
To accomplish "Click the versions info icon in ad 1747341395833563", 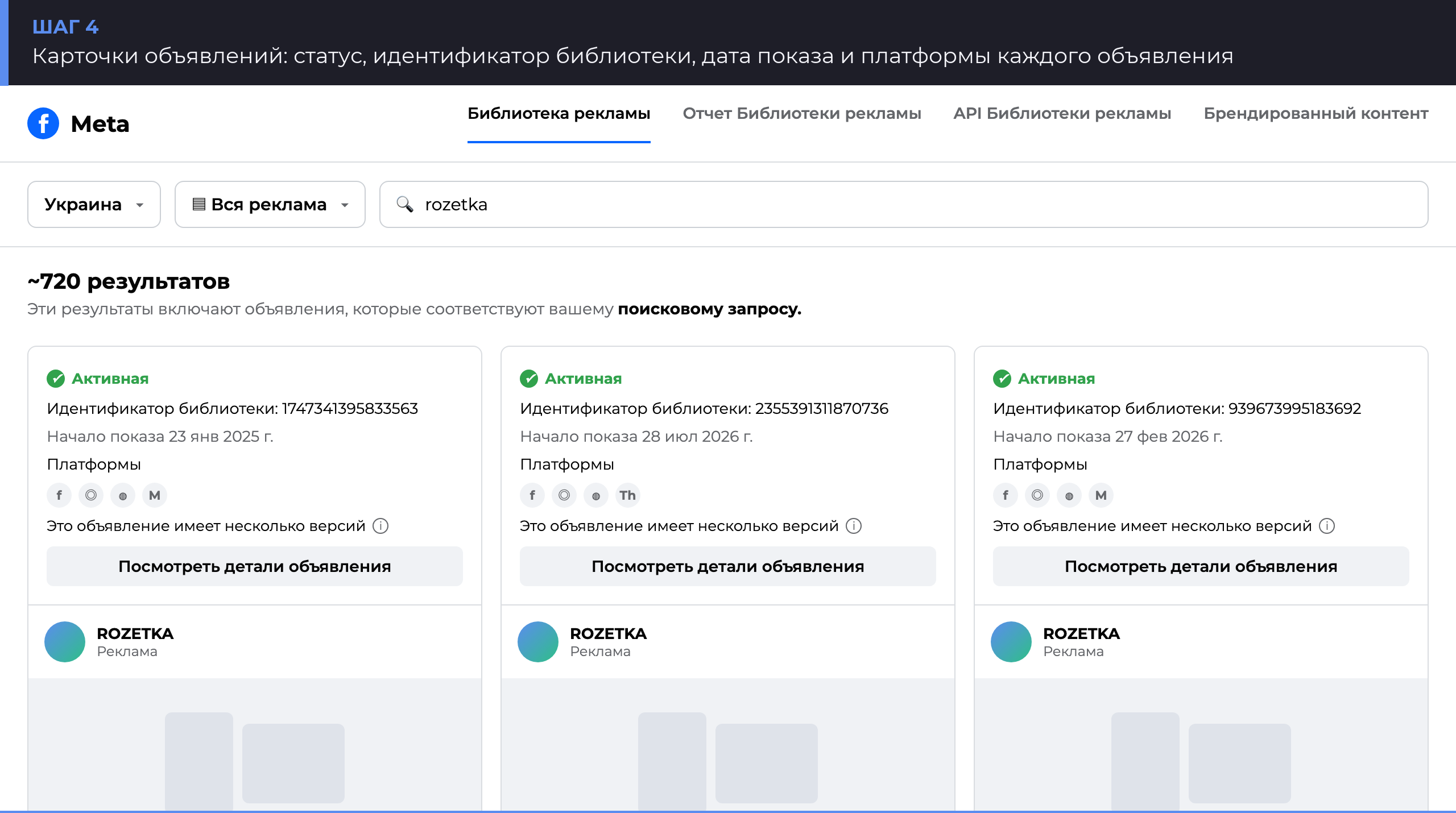I will [380, 526].
